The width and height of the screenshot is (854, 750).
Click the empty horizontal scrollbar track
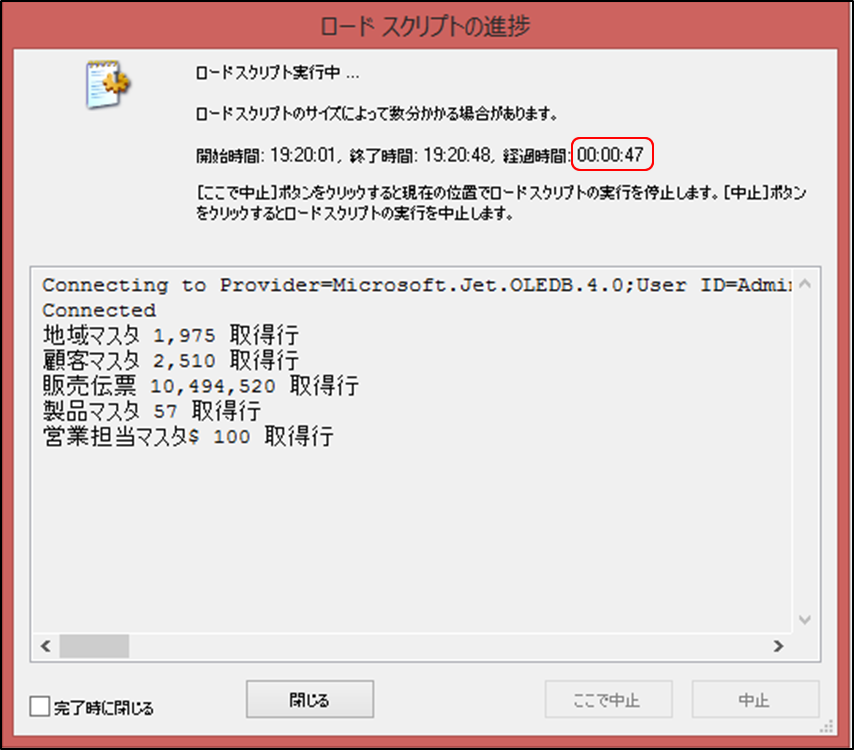coord(448,647)
